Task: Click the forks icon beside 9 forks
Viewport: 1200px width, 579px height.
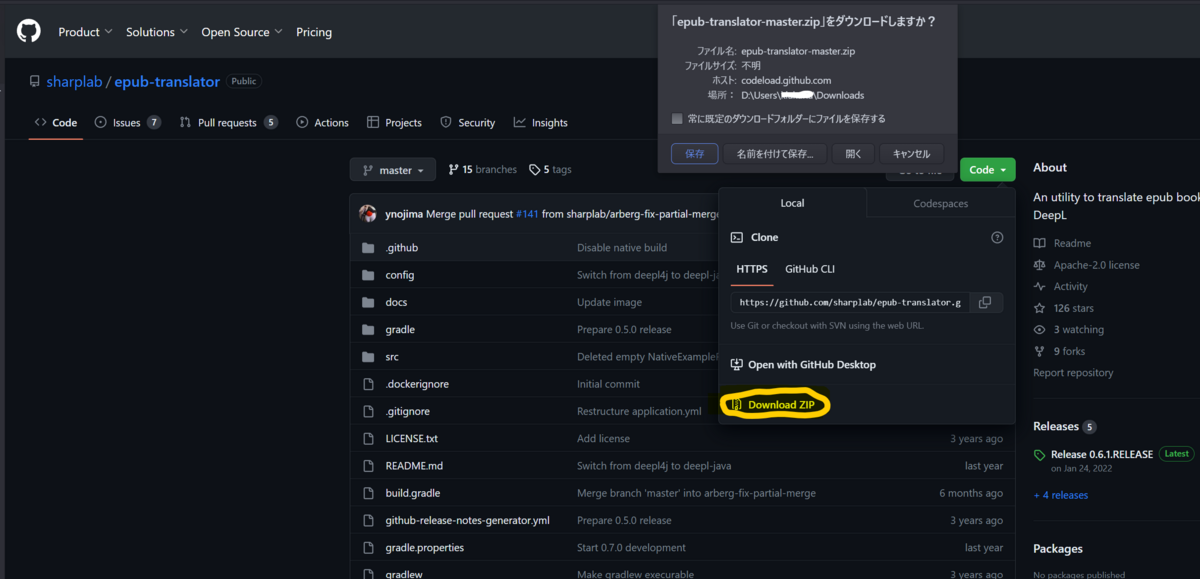Action: coord(1040,351)
